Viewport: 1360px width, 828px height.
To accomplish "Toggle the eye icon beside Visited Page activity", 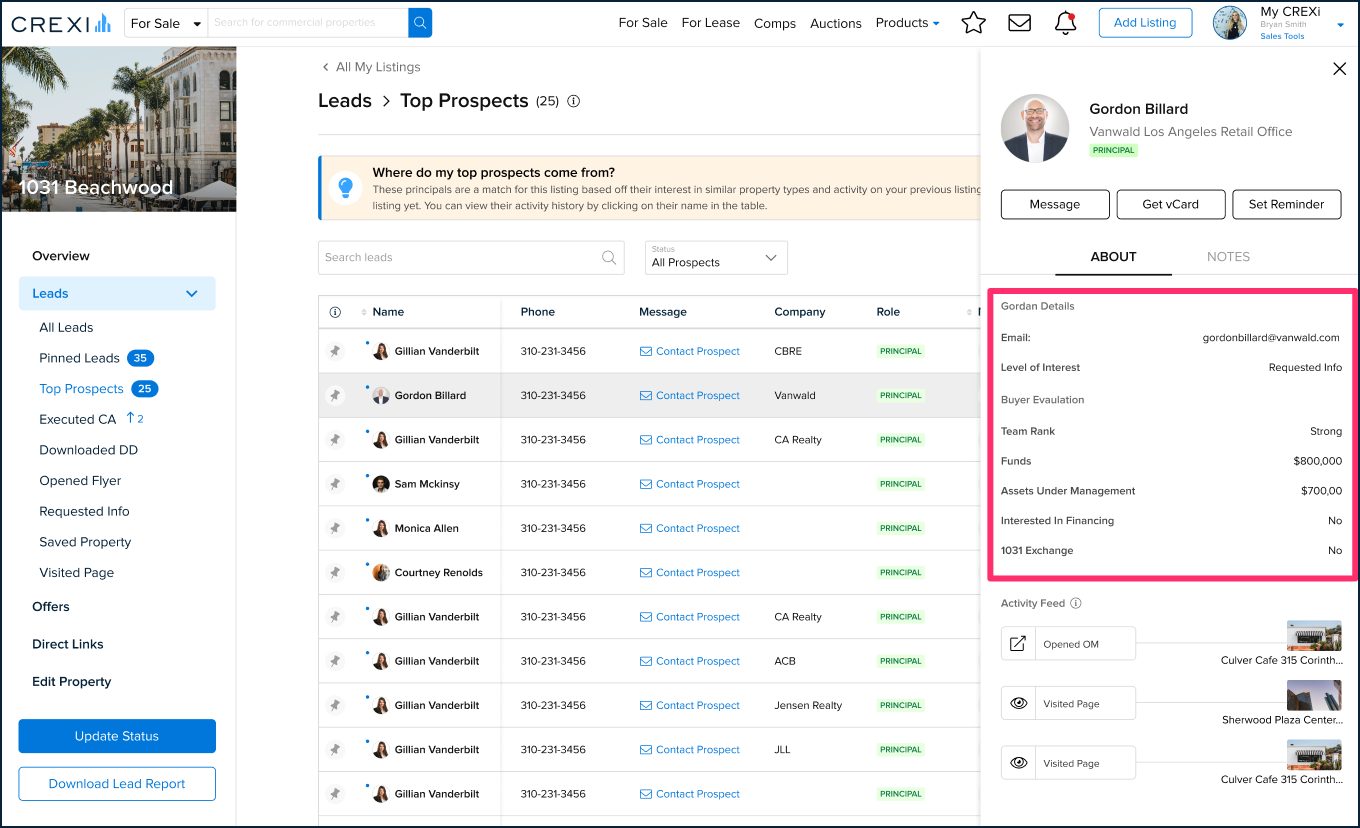I will click(x=1018, y=703).
